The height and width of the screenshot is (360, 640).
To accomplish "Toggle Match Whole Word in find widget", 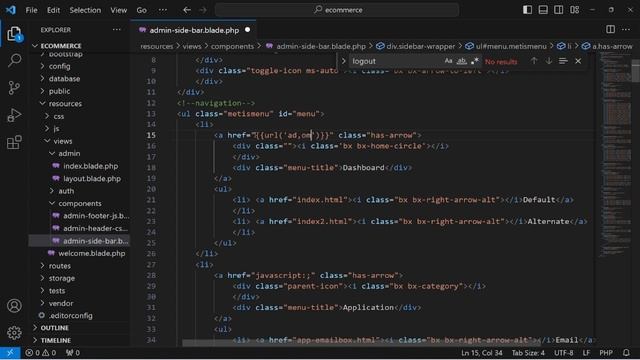I will pyautogui.click(x=461, y=61).
